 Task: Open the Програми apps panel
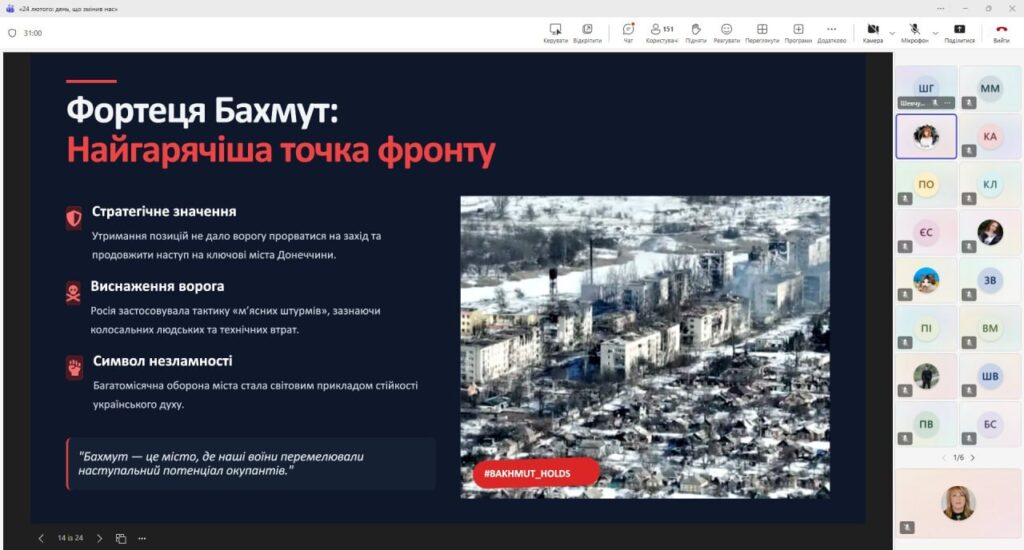(798, 33)
